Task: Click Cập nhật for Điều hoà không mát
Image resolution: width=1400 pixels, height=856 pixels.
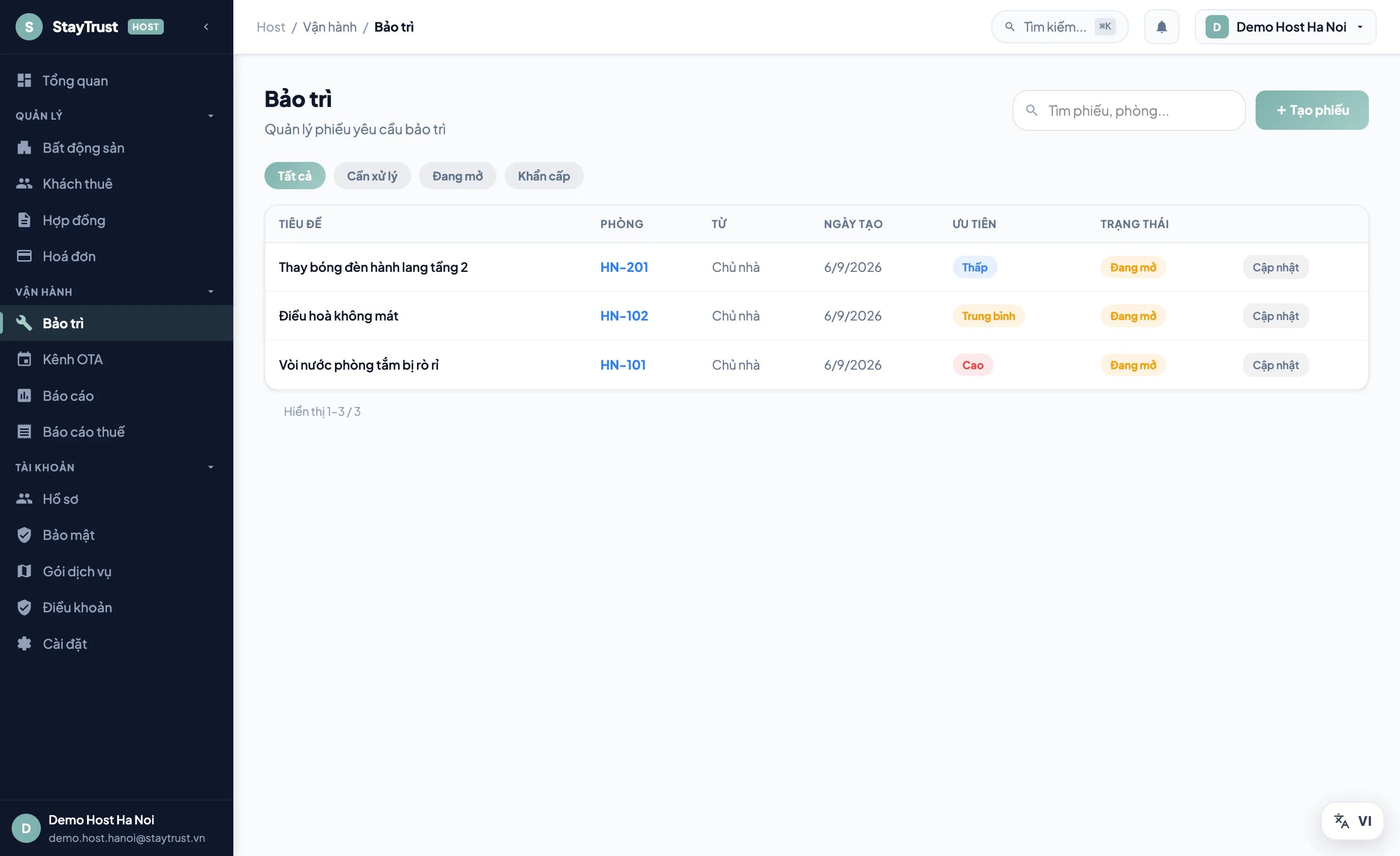Action: (x=1276, y=316)
